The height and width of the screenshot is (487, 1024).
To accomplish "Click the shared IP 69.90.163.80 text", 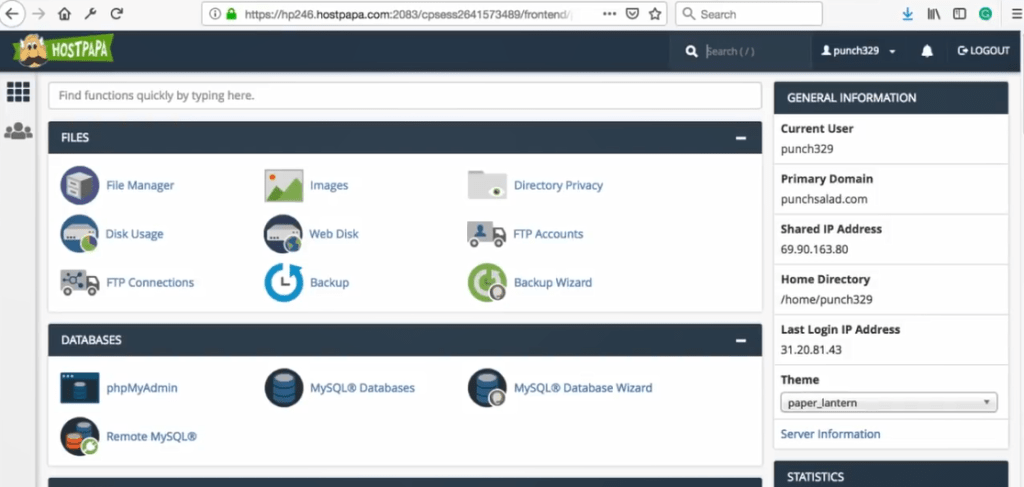I will coord(813,249).
